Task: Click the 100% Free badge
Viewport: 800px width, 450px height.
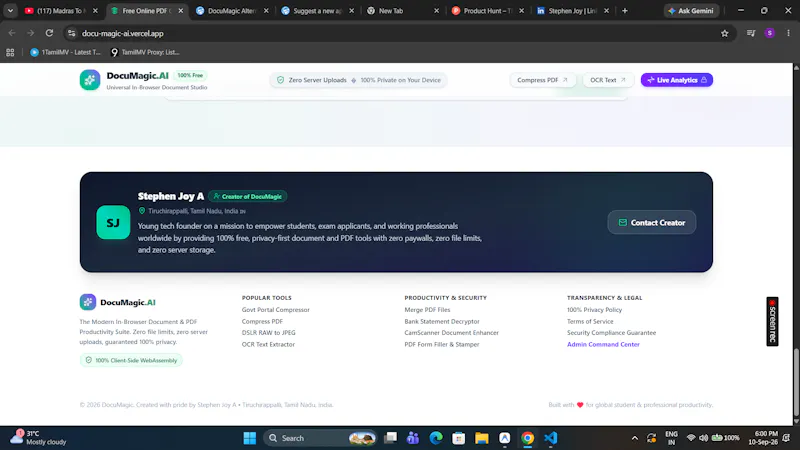Action: coord(190,76)
